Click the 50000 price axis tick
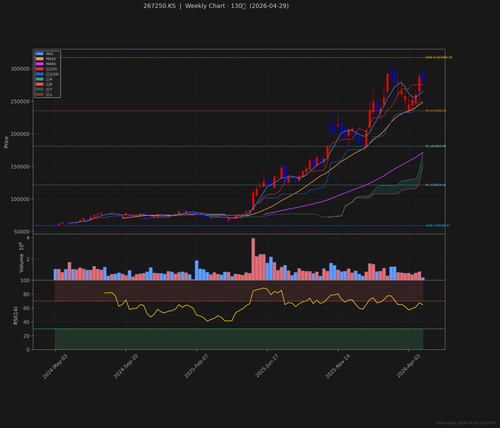500x428 pixels. tap(22, 232)
